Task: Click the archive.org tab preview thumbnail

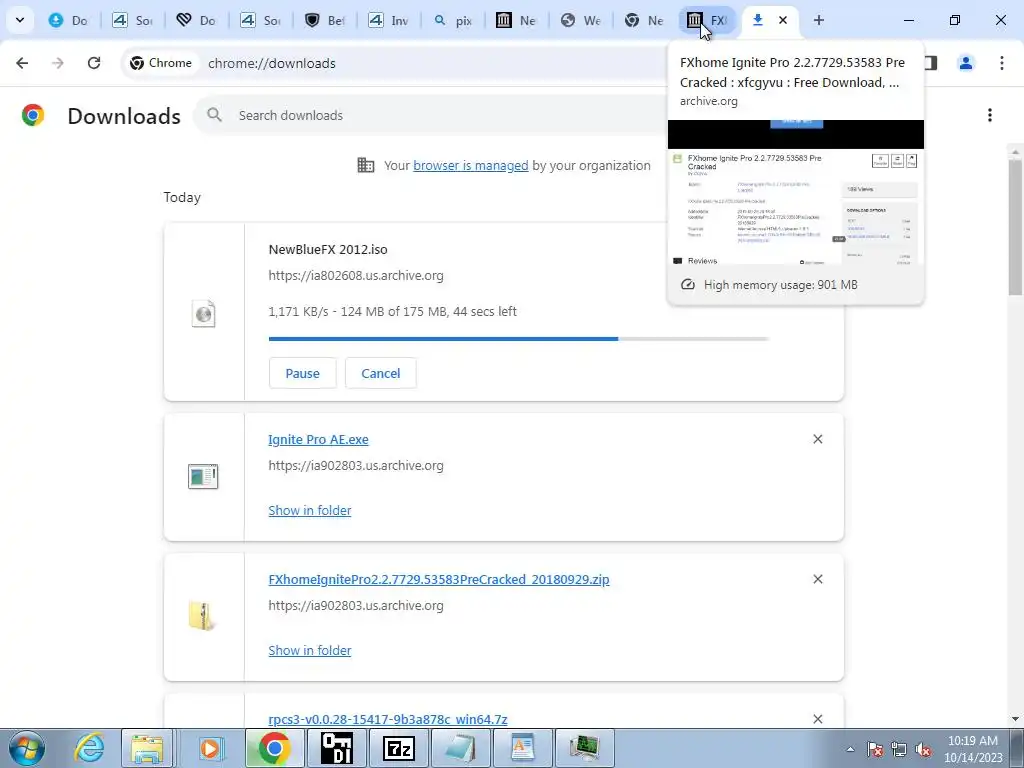Action: [x=795, y=192]
